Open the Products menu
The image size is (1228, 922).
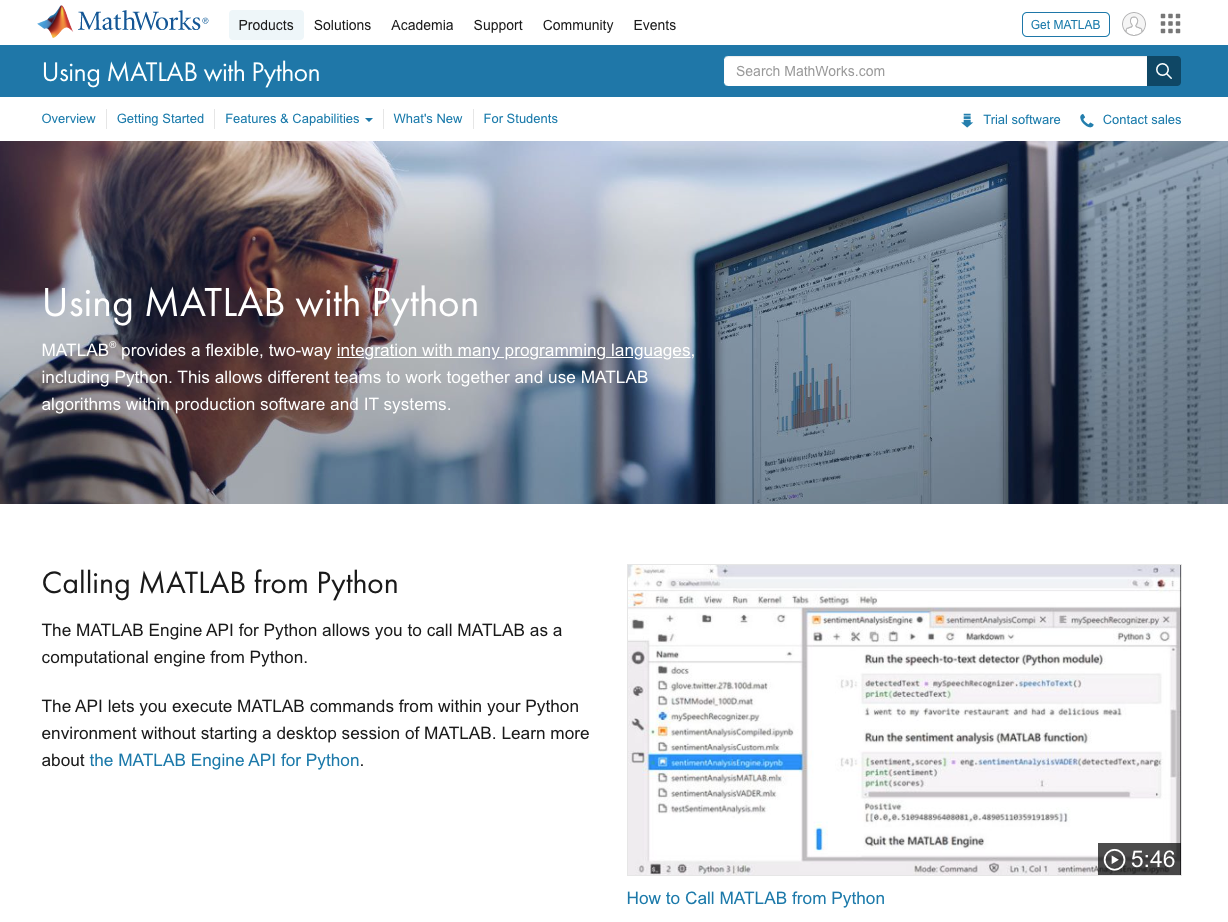tap(266, 25)
